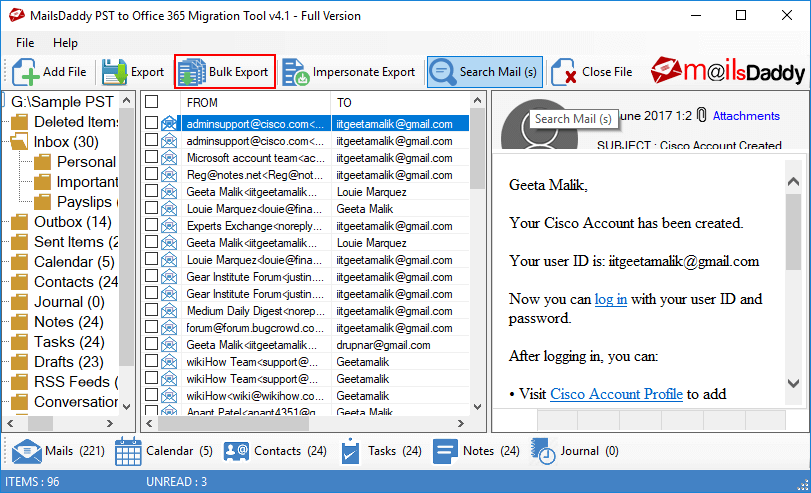Open the Cisco Account Profile link
Viewport: 811px width, 493px height.
point(616,394)
